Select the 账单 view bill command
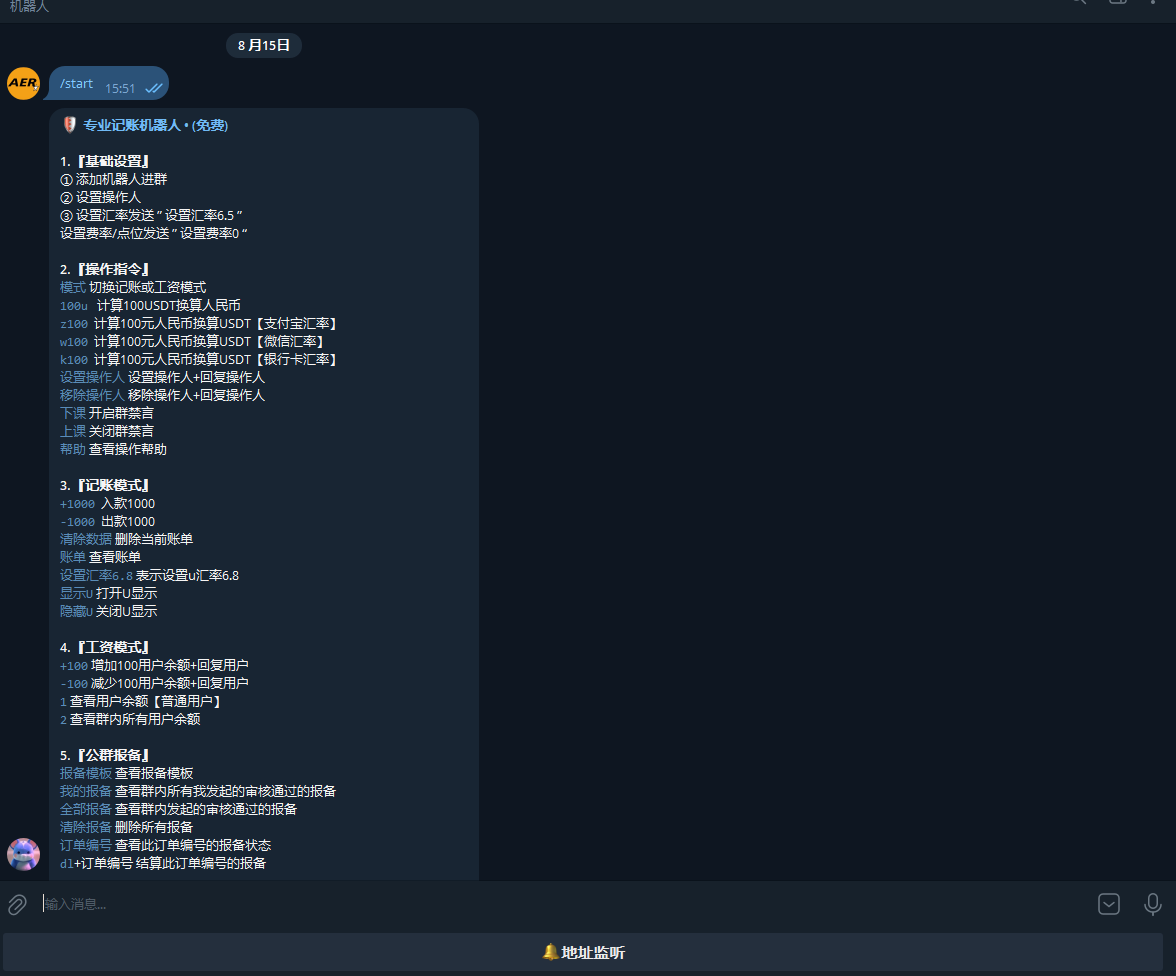Viewport: 1176px width, 976px height. click(x=73, y=557)
